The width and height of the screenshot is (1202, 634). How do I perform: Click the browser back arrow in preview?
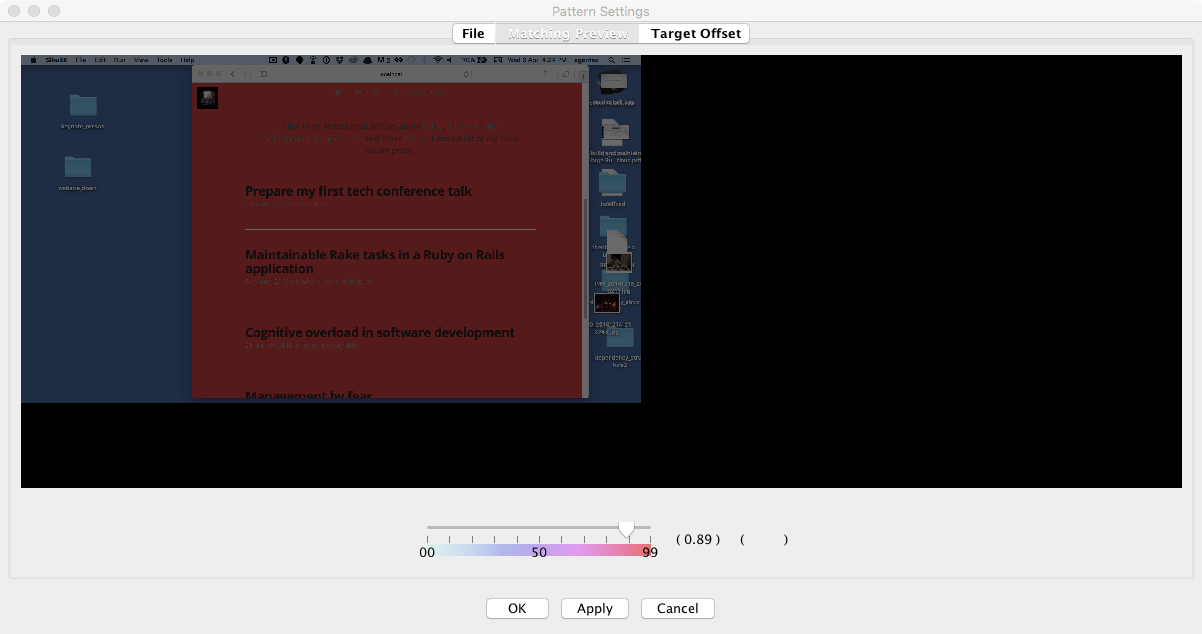(233, 74)
